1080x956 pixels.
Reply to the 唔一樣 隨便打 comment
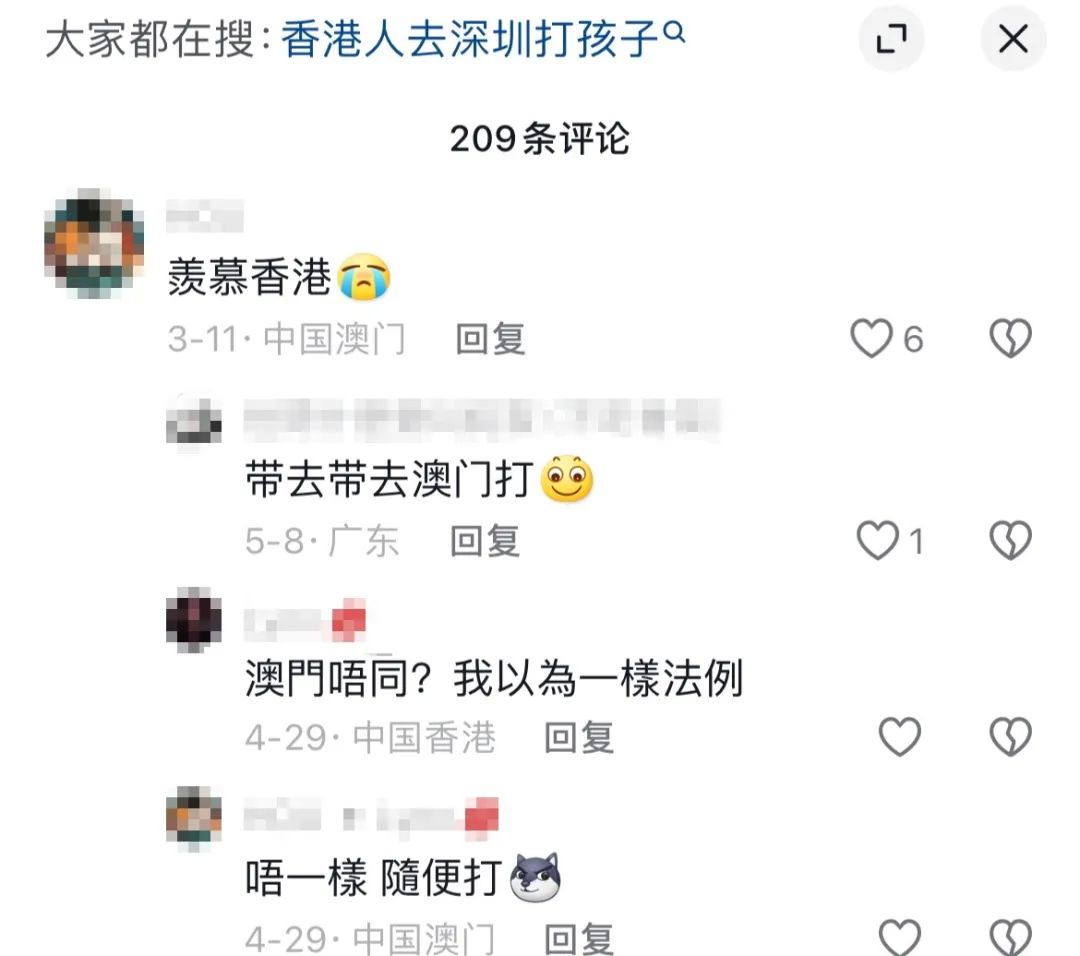pyautogui.click(x=579, y=939)
